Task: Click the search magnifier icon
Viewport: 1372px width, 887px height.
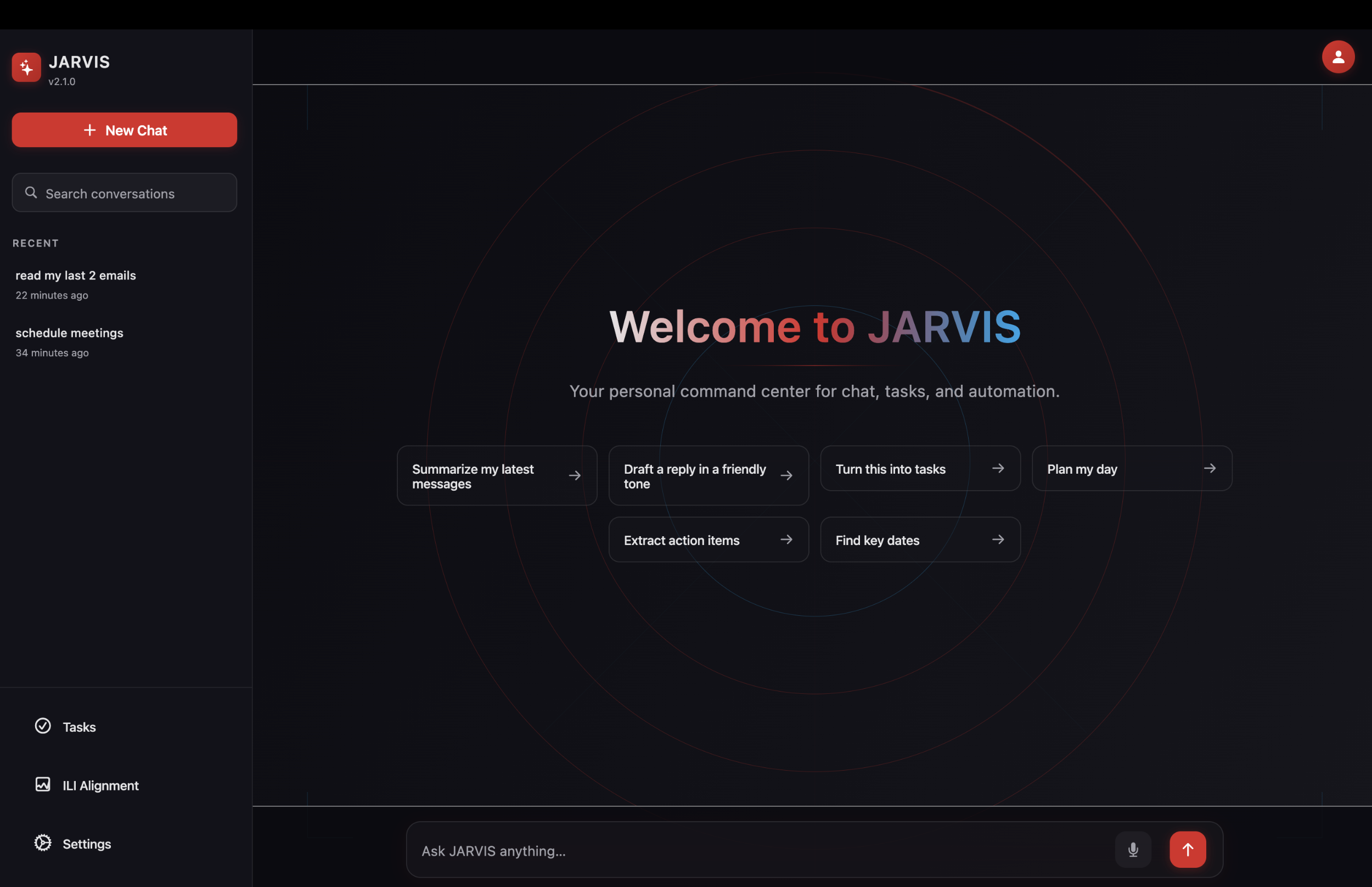Action: 32,192
